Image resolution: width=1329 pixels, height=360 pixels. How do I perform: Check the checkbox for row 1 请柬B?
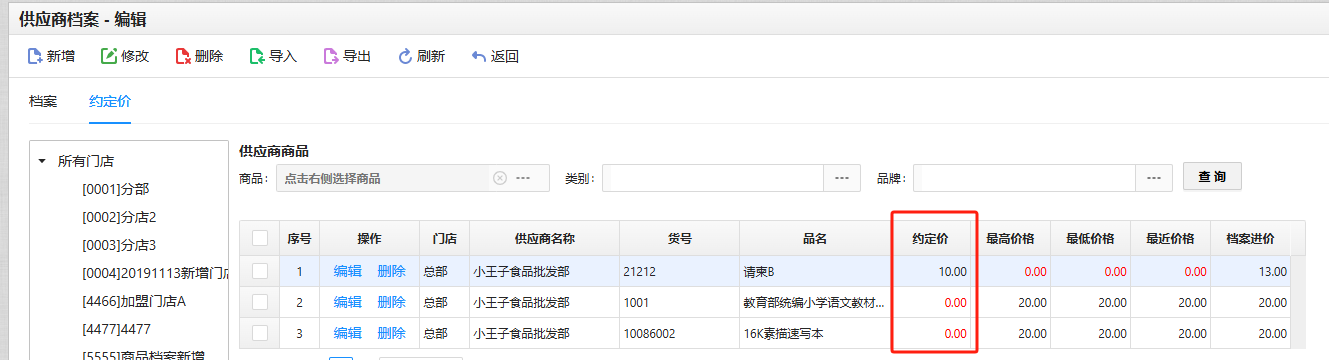260,271
